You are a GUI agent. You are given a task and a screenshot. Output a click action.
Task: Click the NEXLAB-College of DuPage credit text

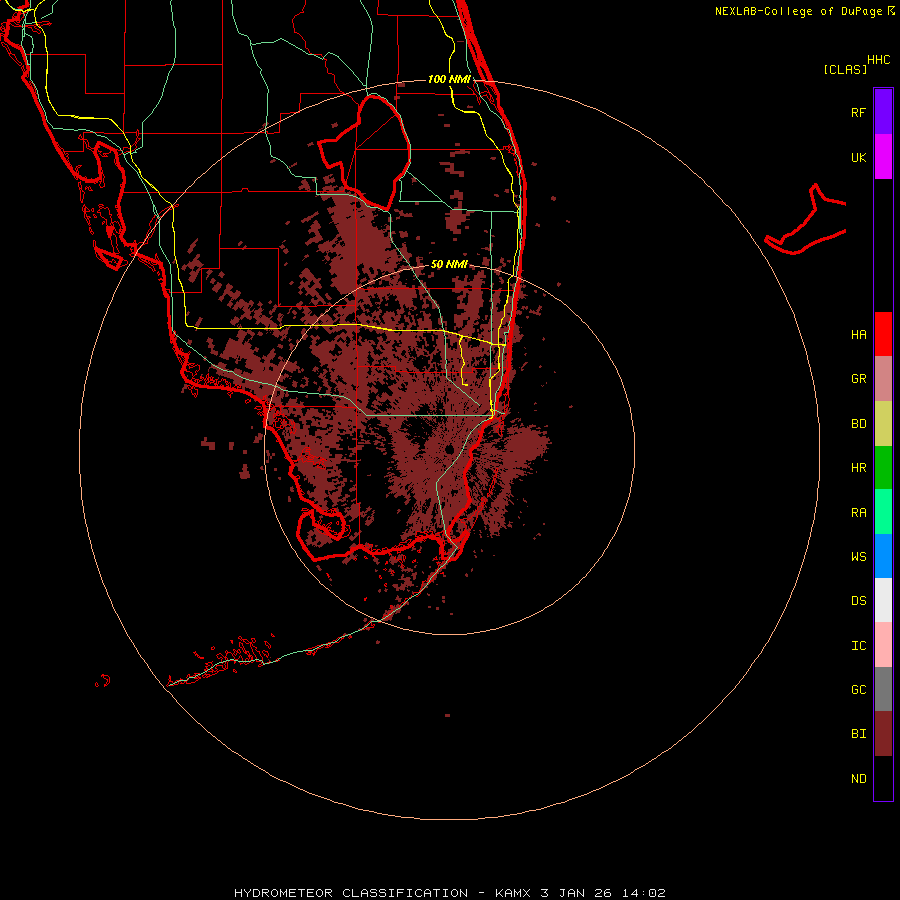point(798,11)
